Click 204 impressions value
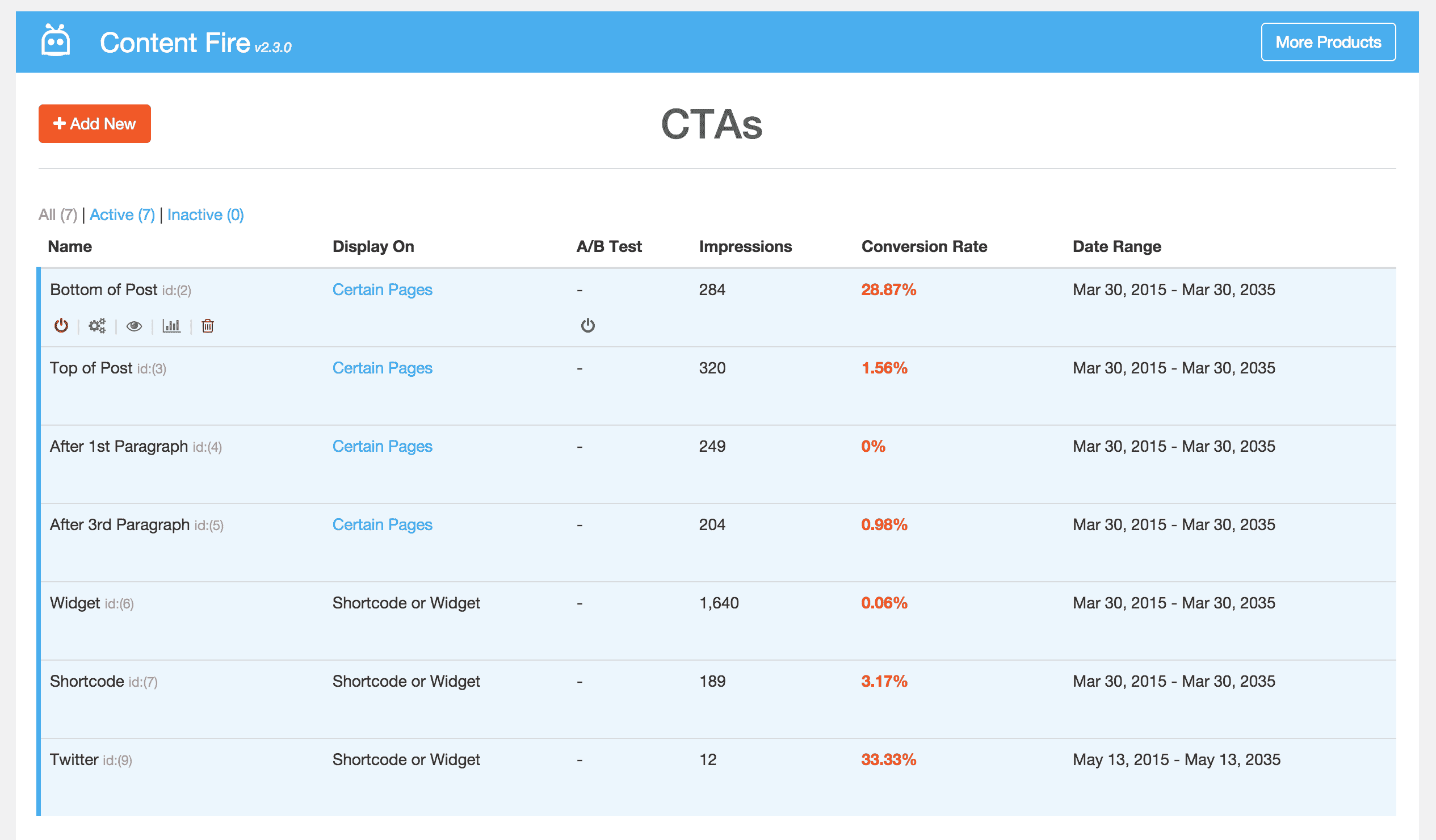 (x=712, y=525)
